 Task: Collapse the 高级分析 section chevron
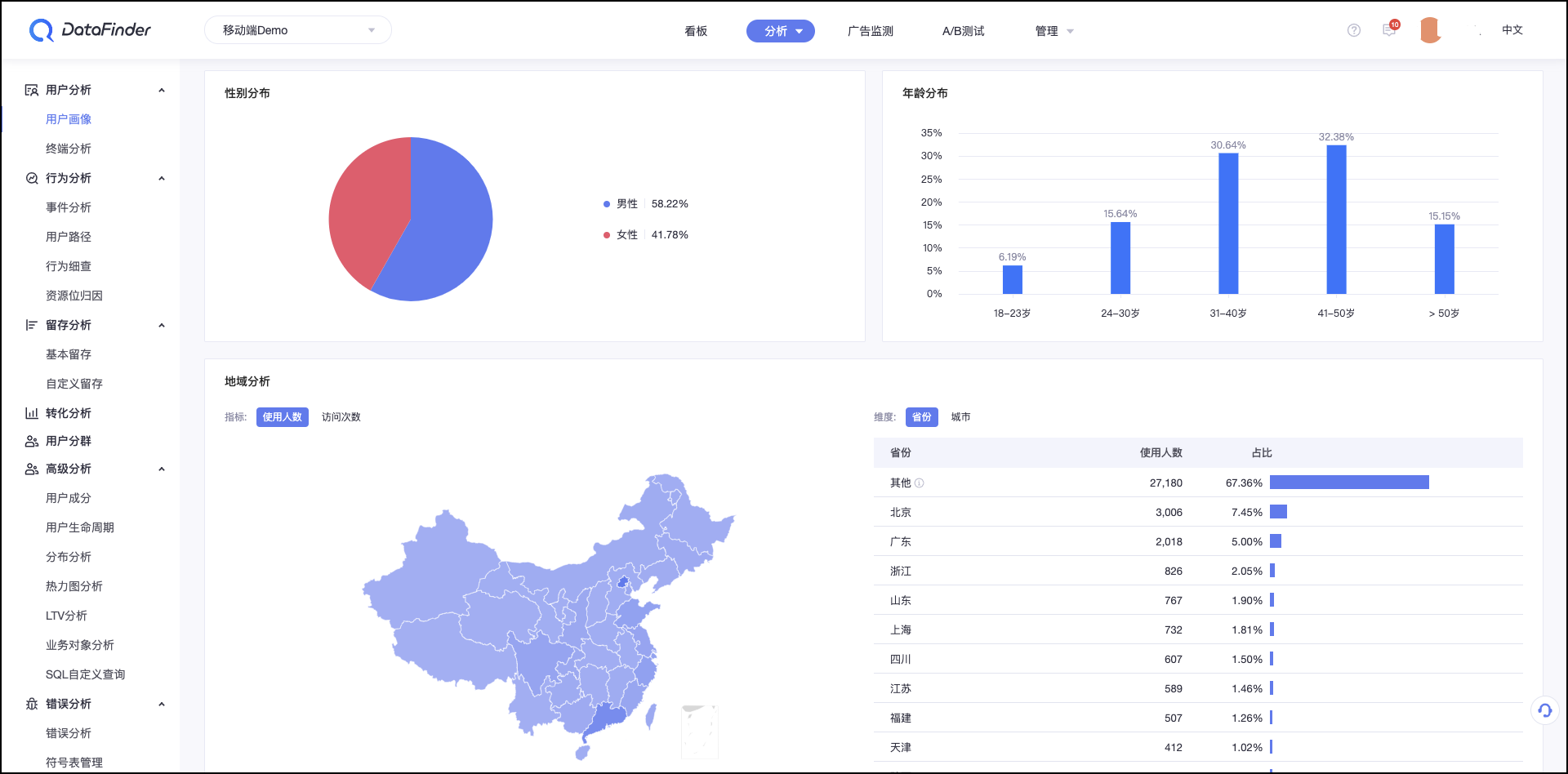point(162,469)
